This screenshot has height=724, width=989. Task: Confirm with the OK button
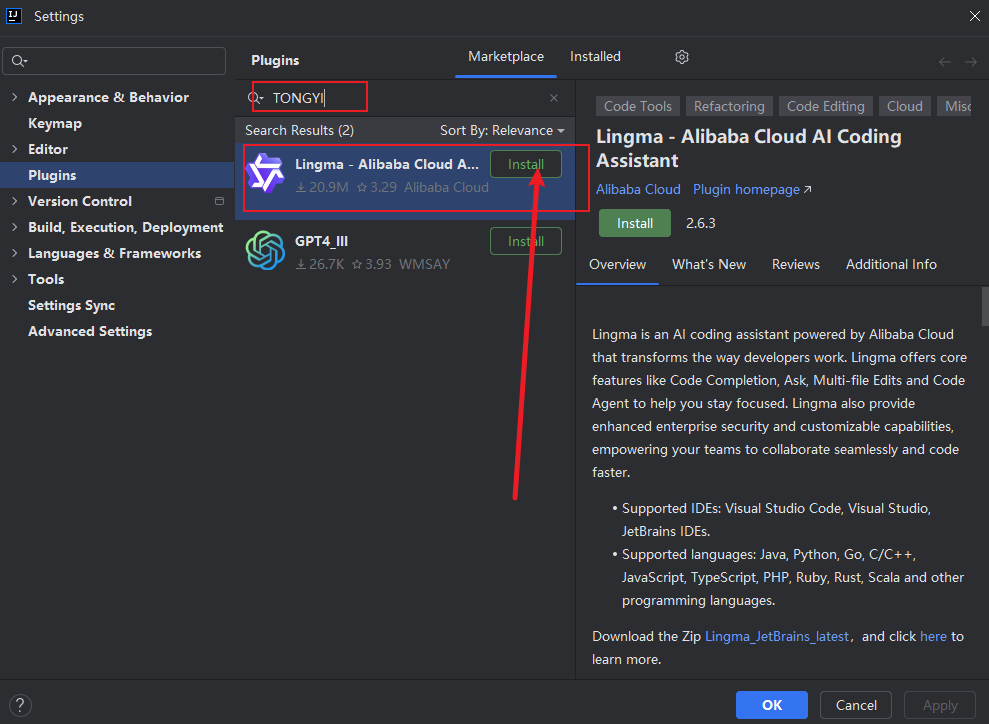[x=772, y=705]
